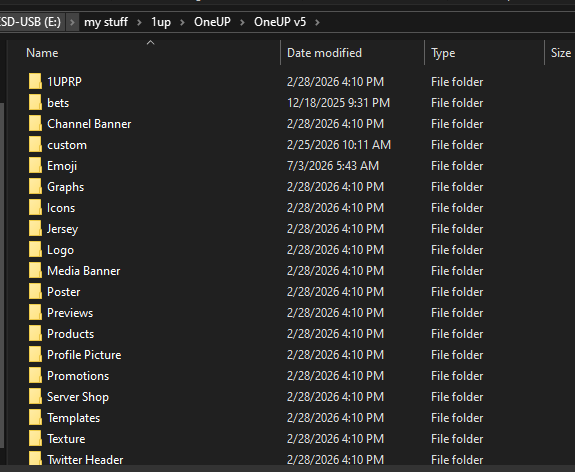Click the 12/18/2025 9:31 PM date cell
The width and height of the screenshot is (575, 472).
[338, 103]
